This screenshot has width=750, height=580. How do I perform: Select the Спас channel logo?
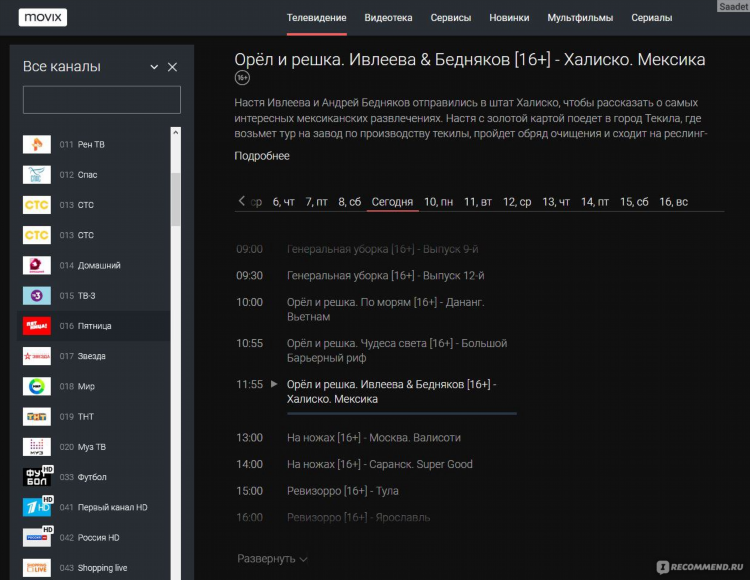pyautogui.click(x=37, y=175)
